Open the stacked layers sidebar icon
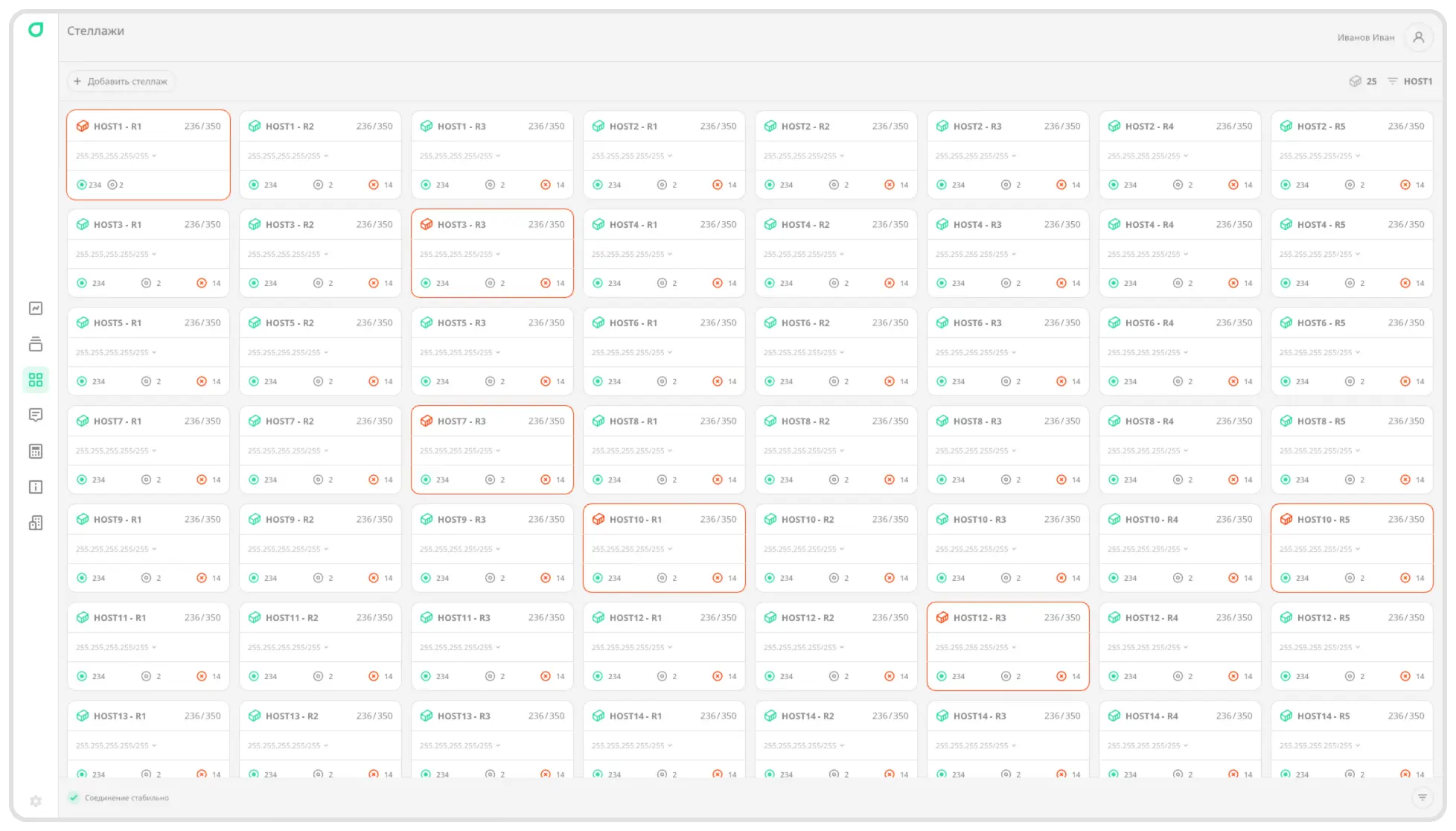Image resolution: width=1456 pixels, height=831 pixels. [x=36, y=344]
